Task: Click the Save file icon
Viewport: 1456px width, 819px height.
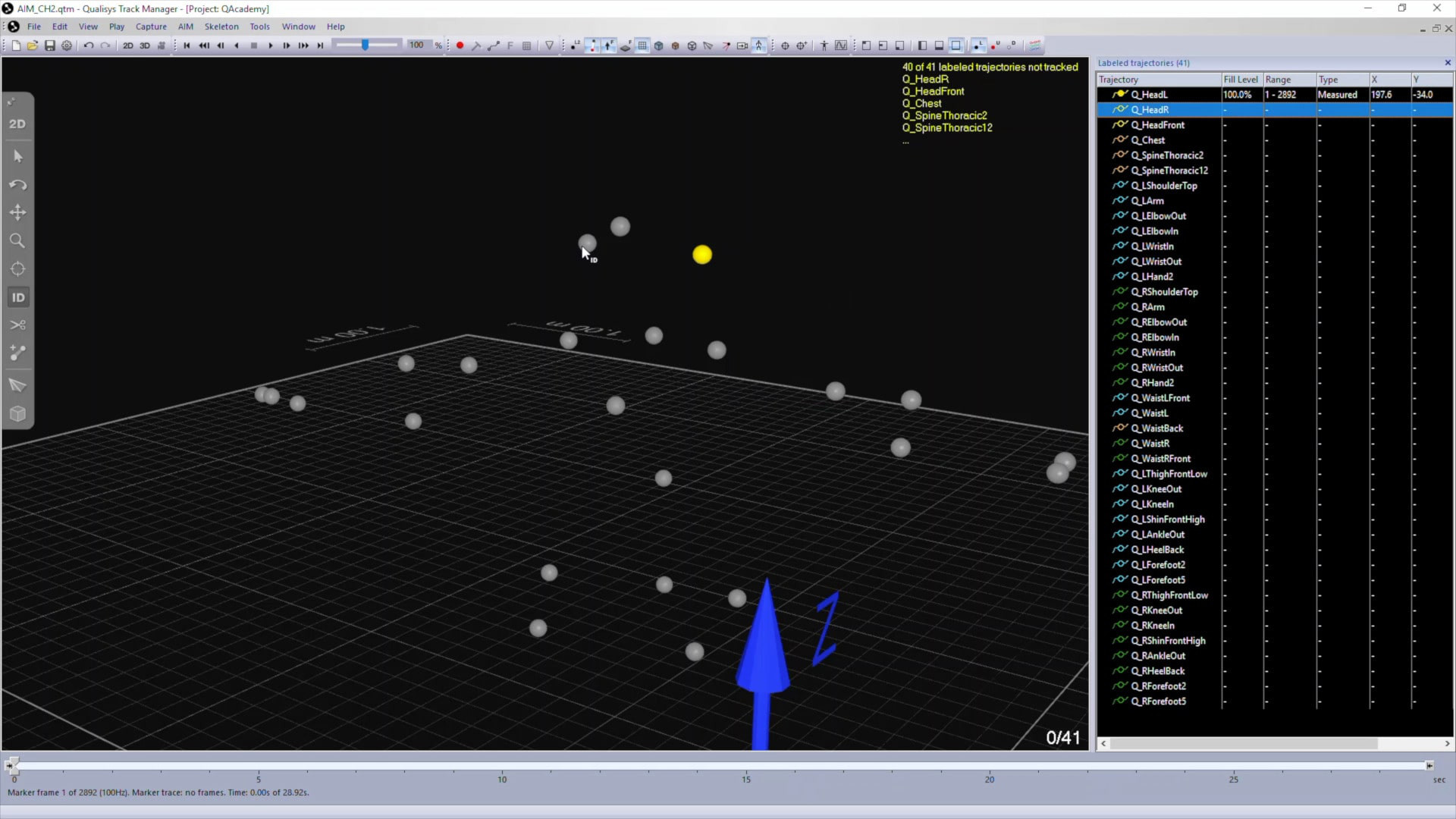Action: click(x=50, y=45)
